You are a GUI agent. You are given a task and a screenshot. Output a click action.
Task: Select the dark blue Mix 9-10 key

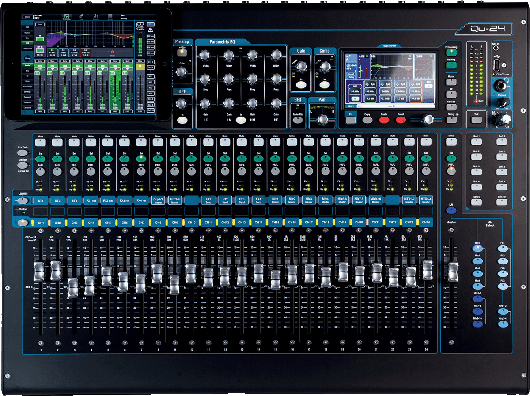[x=477, y=324]
